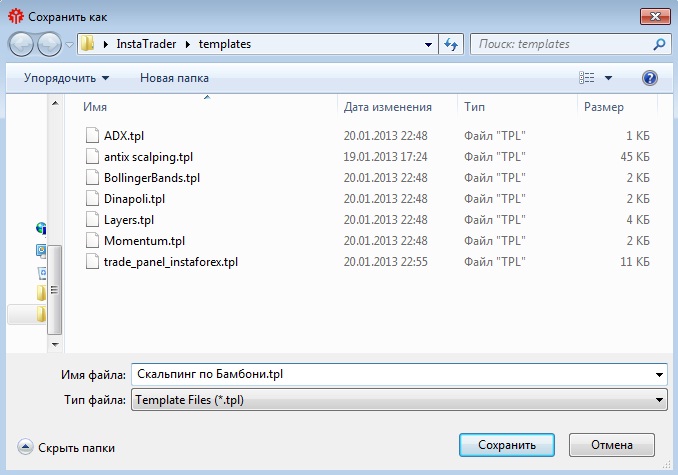
Task: Select the Layers.tpl file
Action: coord(129,220)
